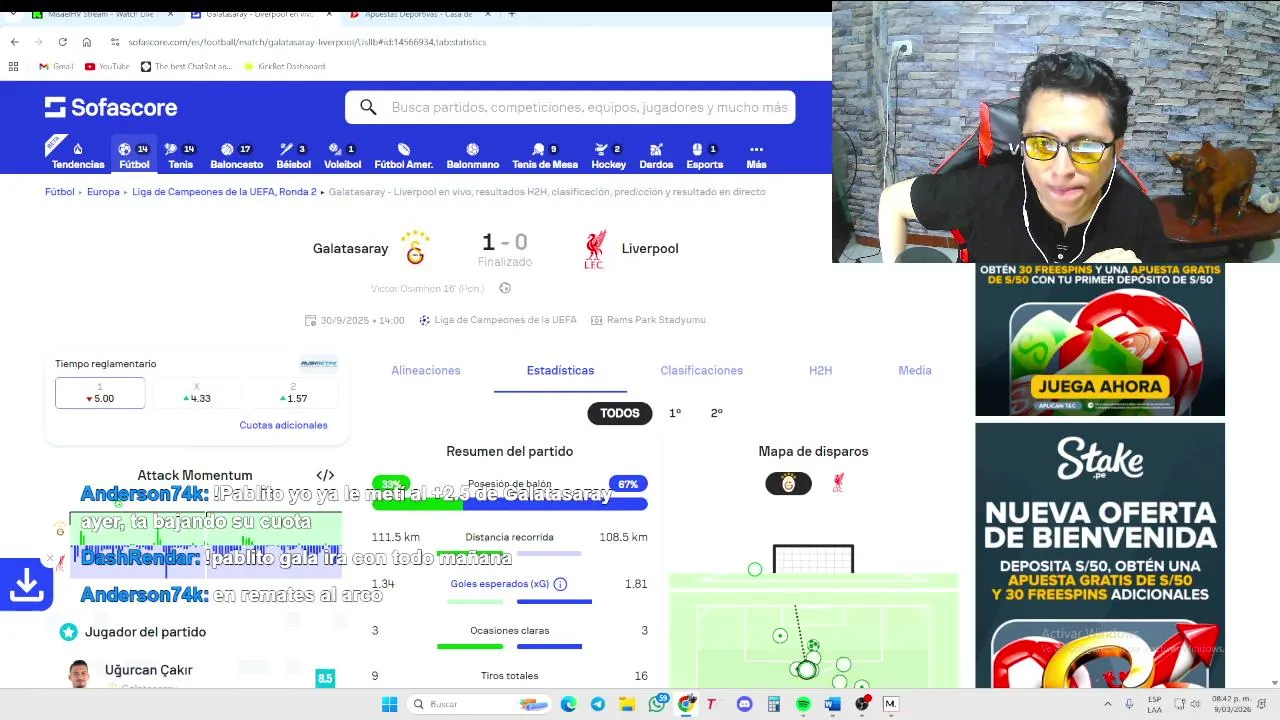The width and height of the screenshot is (1280, 720).
Task: Switch to the Alineaciones tab
Action: [x=426, y=370]
